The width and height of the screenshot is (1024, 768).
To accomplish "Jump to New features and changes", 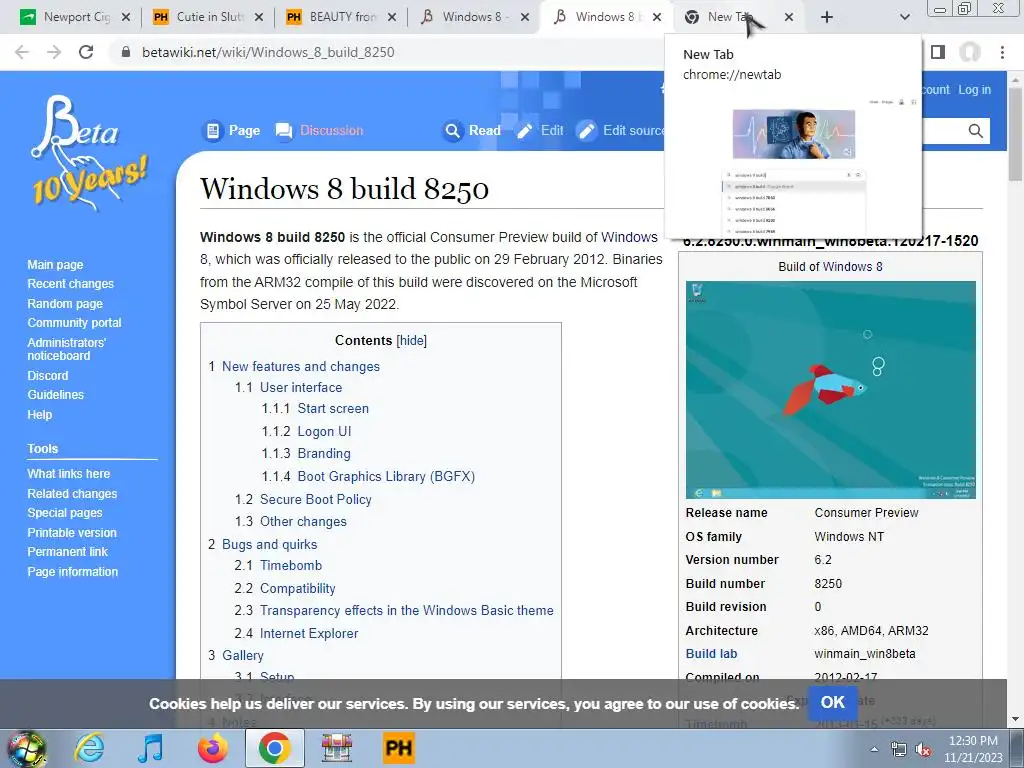I will [x=300, y=366].
